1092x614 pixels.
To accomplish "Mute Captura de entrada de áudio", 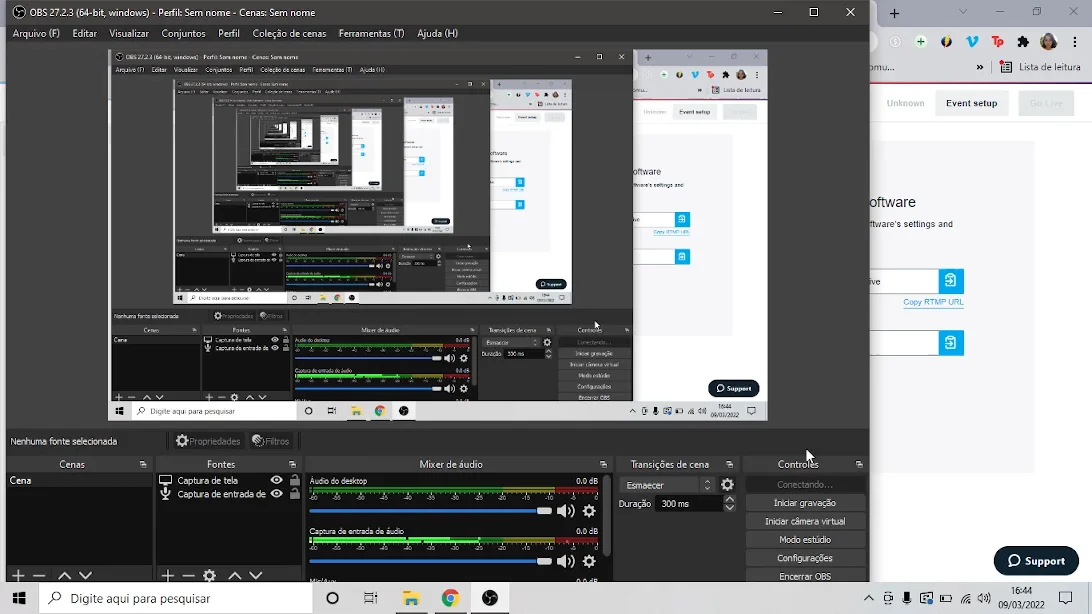I will [x=566, y=561].
